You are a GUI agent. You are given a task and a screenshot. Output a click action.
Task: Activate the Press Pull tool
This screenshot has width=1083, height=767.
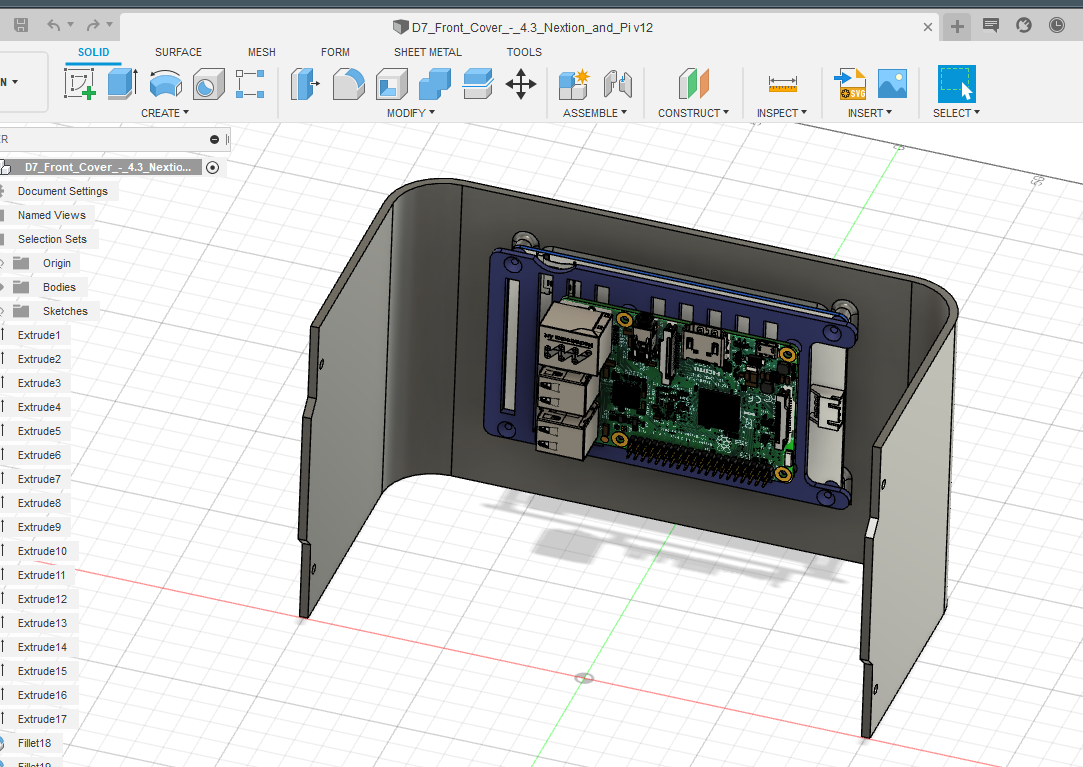coord(305,84)
